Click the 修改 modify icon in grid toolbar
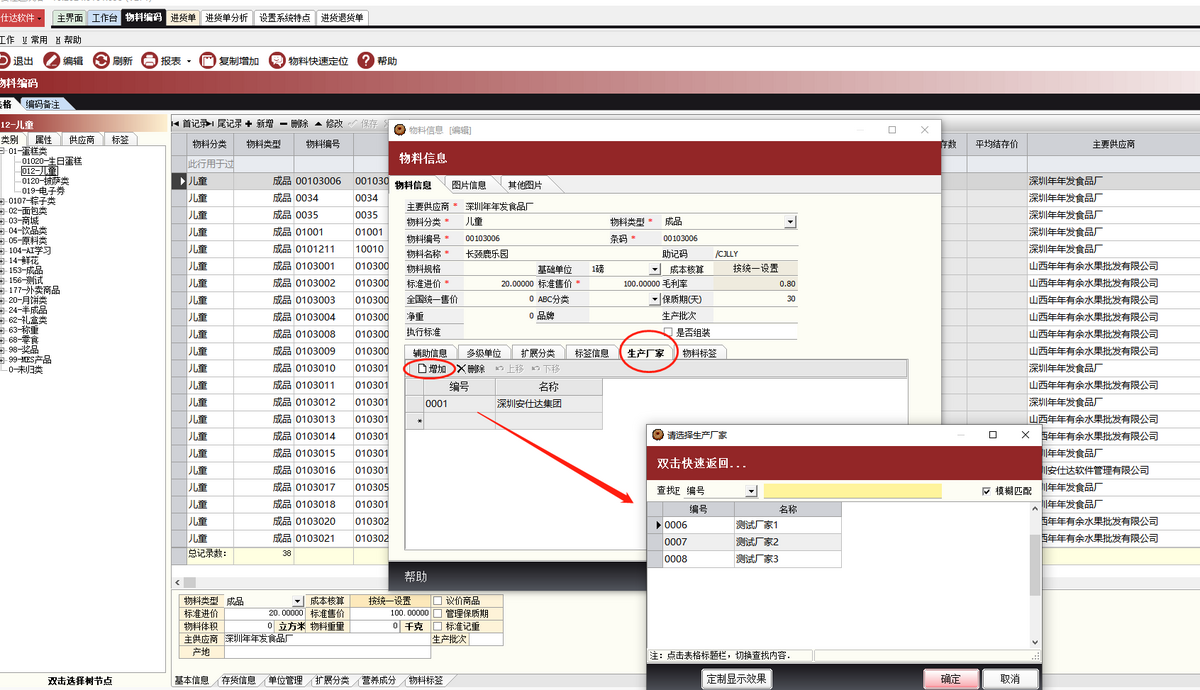The image size is (1200, 690). pyautogui.click(x=319, y=124)
